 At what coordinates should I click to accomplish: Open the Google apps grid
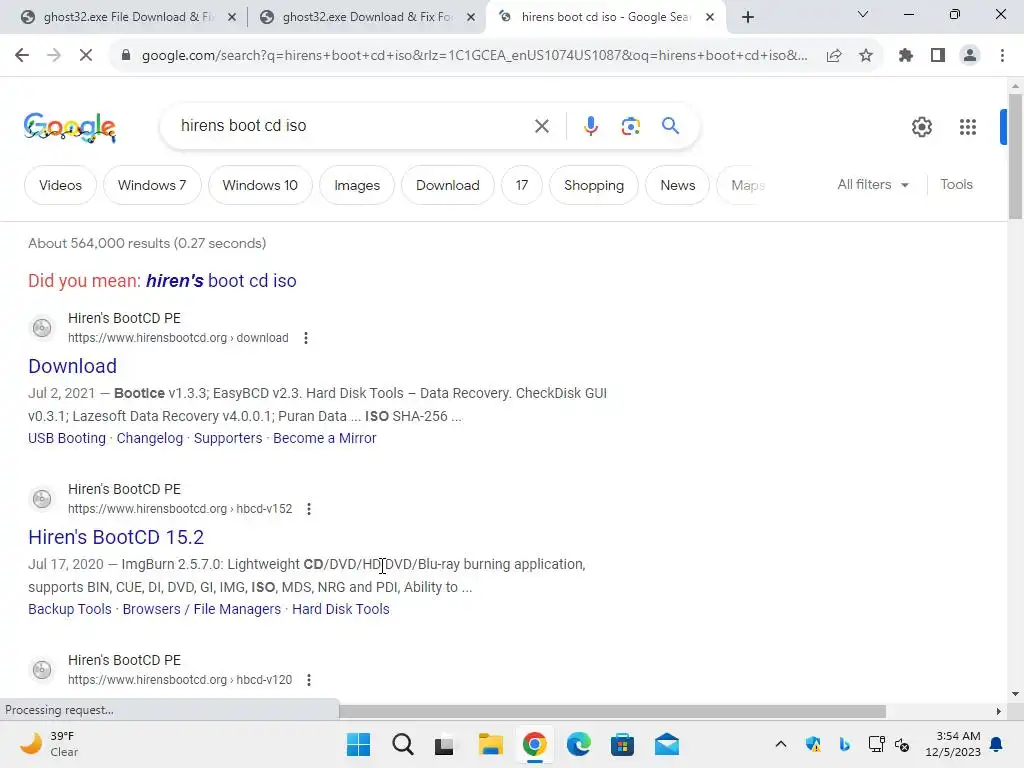click(x=968, y=127)
